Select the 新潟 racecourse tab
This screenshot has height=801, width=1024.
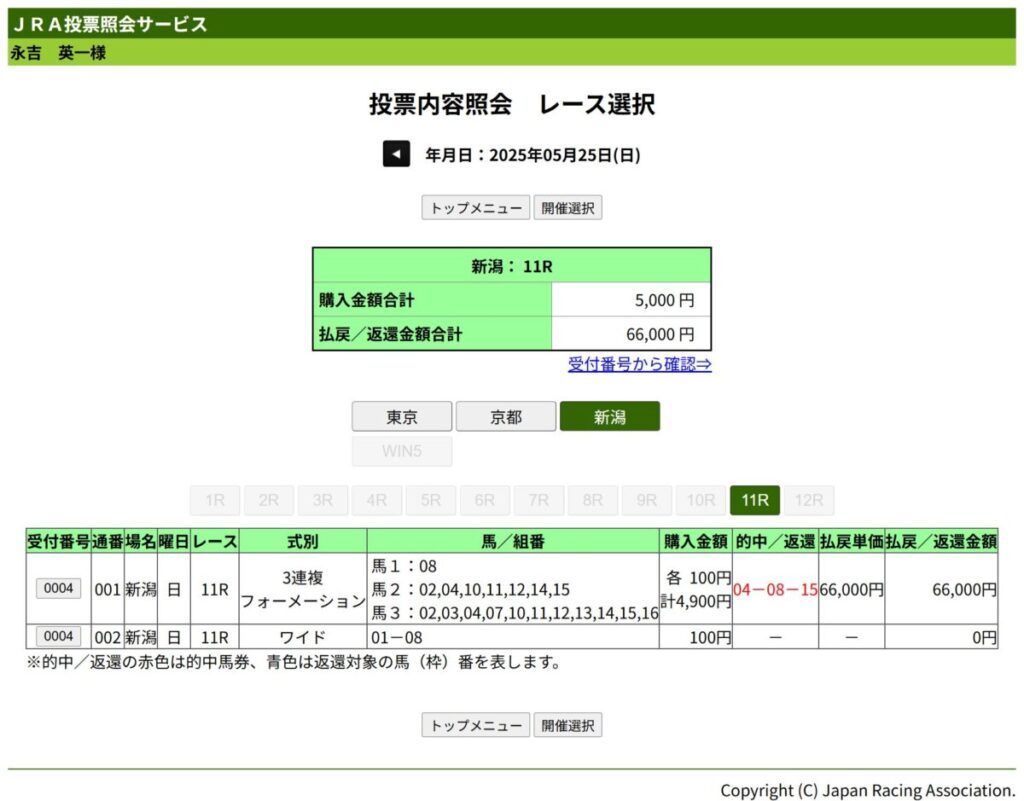click(609, 417)
